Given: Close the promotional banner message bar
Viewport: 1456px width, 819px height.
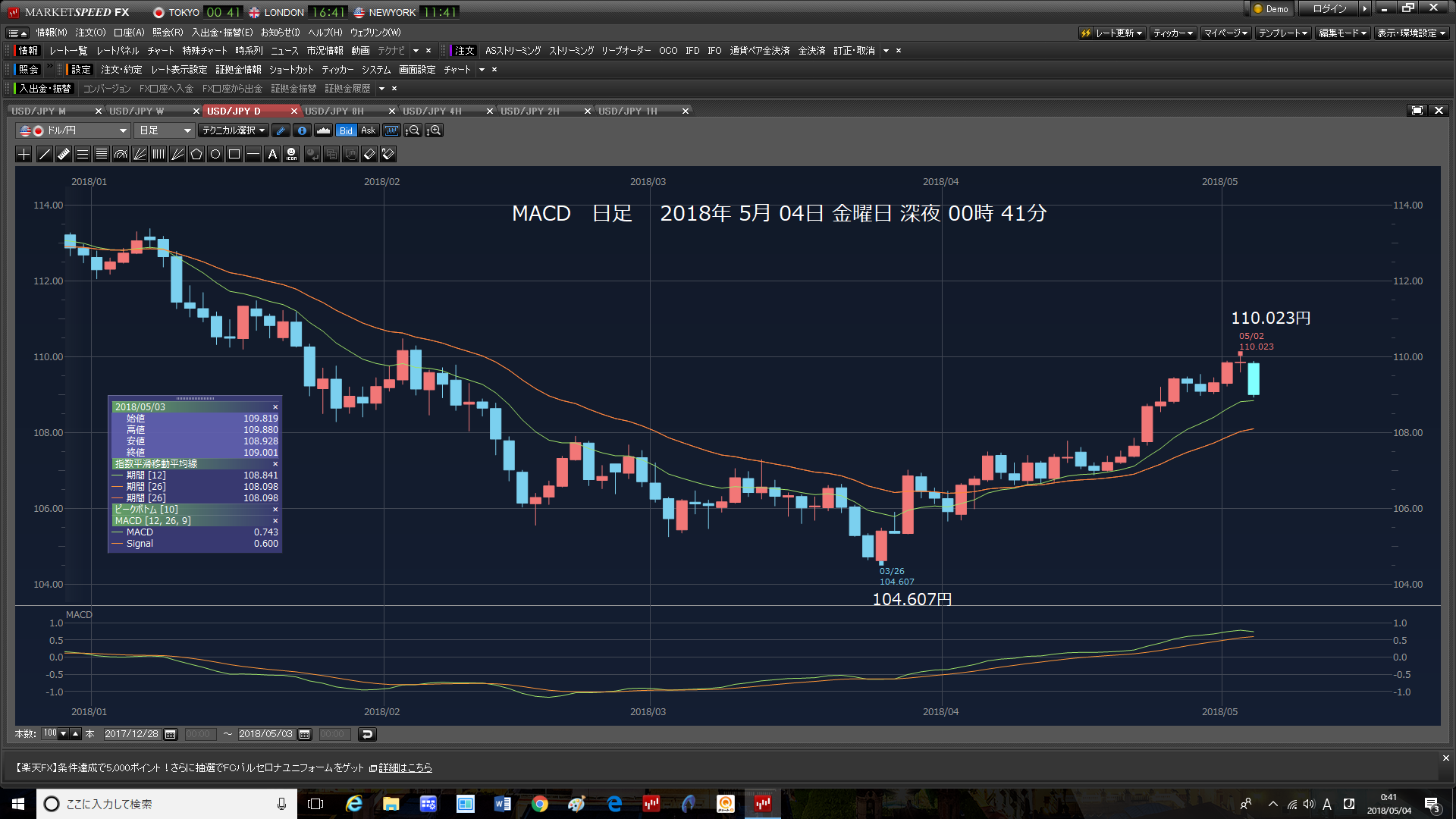Looking at the screenshot, I should click(x=1445, y=758).
